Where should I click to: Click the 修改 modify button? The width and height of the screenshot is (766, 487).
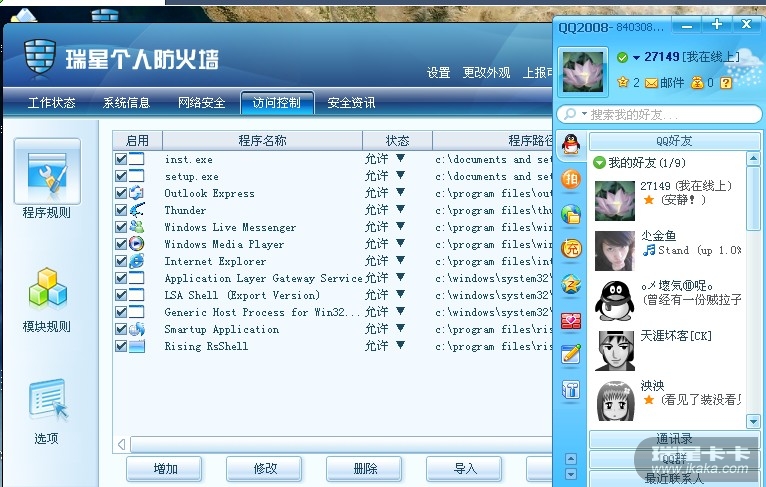[265, 469]
